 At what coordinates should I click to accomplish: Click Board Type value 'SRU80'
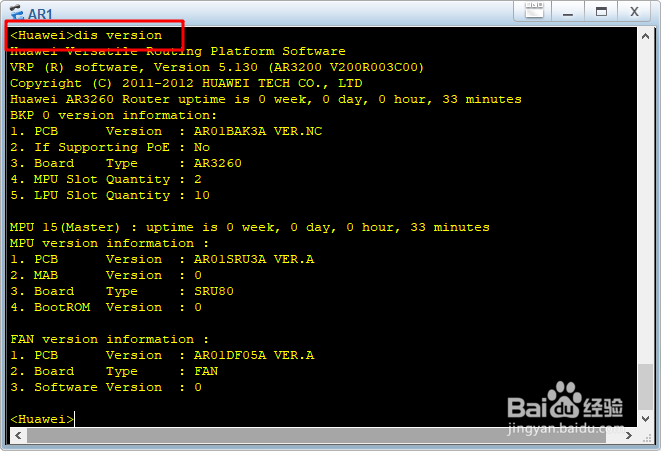[214, 292]
